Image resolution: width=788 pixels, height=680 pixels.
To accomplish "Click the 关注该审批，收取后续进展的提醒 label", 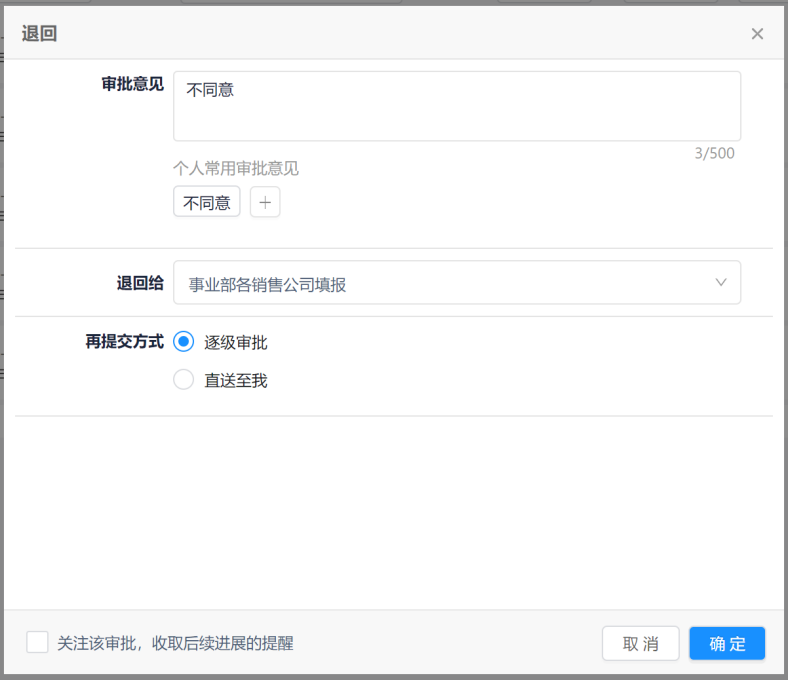I will click(175, 643).
